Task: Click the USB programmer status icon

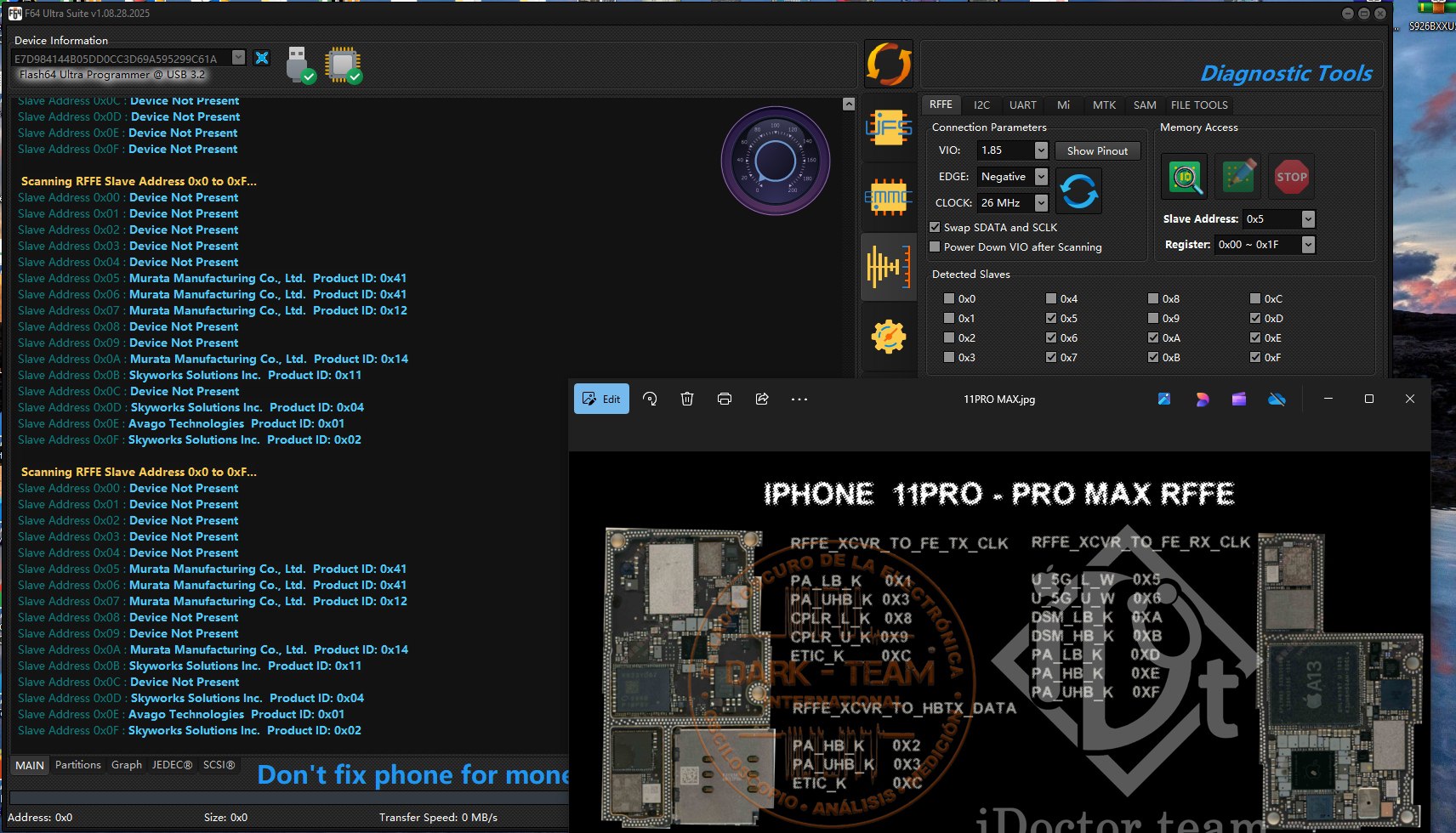Action: tap(300, 65)
